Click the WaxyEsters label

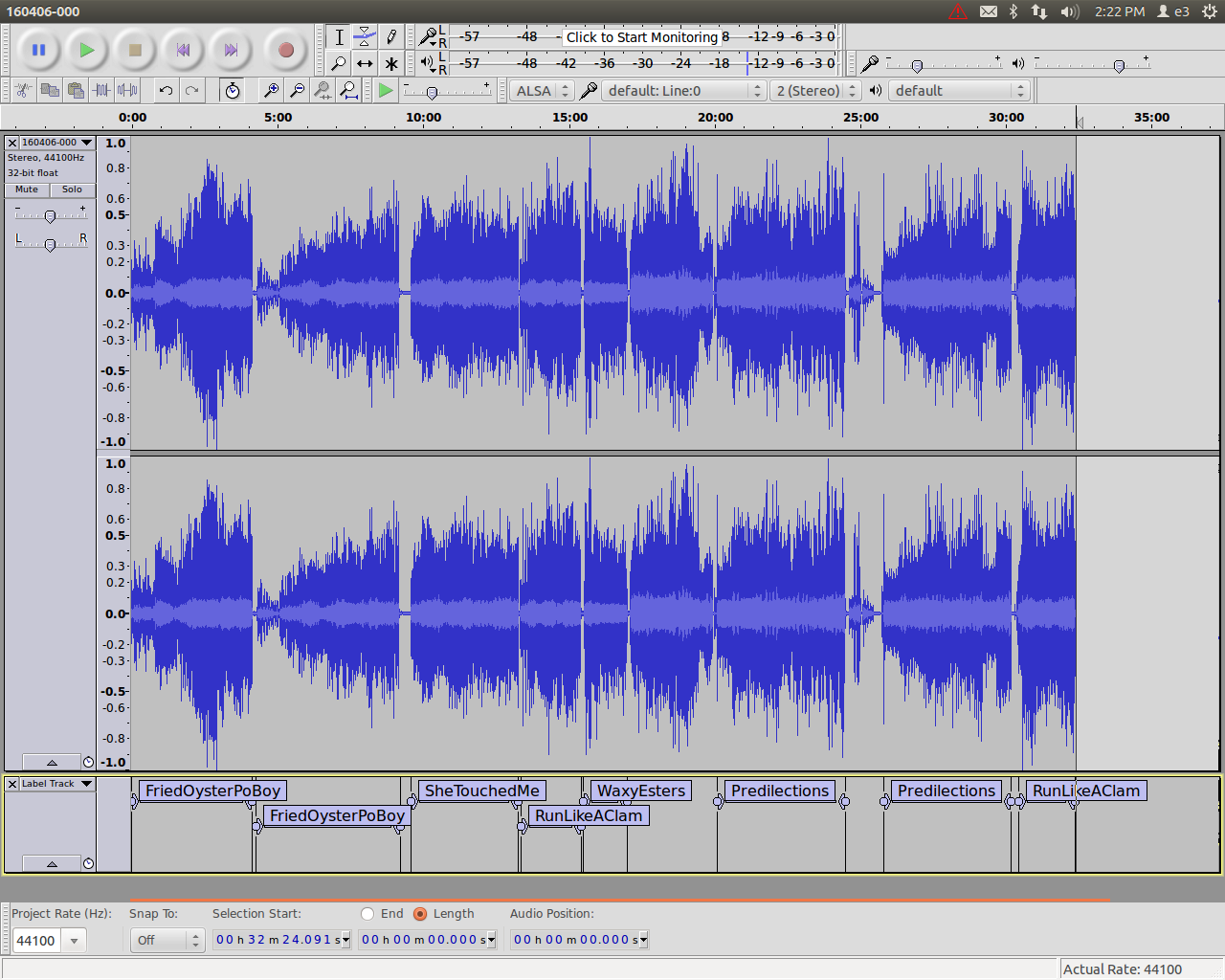[641, 791]
